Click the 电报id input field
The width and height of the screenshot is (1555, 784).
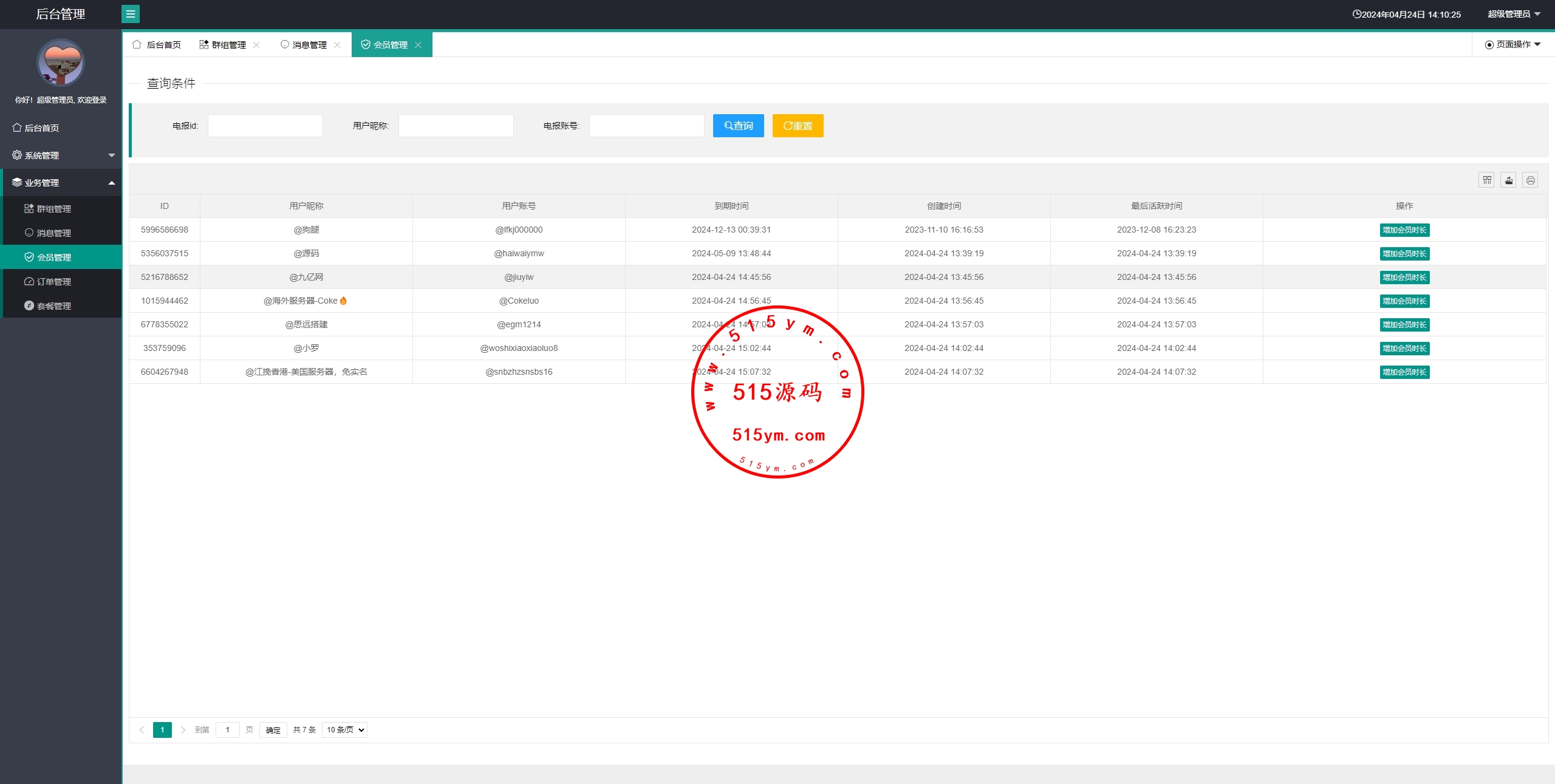[x=265, y=126]
